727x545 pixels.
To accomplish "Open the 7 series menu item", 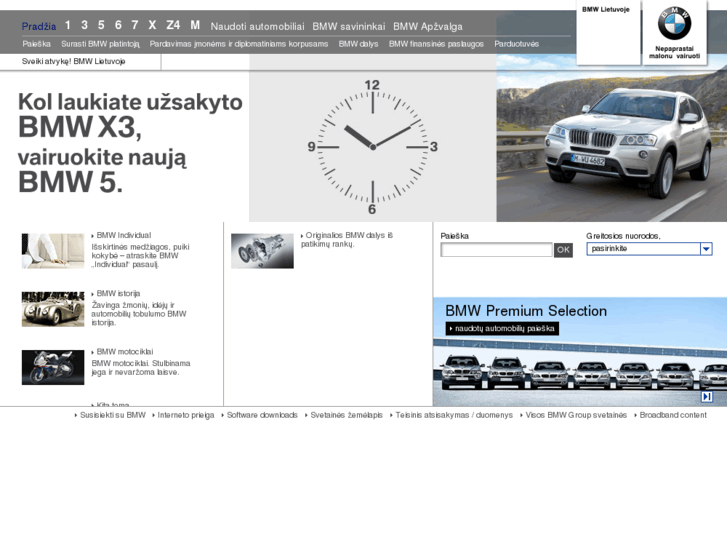I will [135, 25].
